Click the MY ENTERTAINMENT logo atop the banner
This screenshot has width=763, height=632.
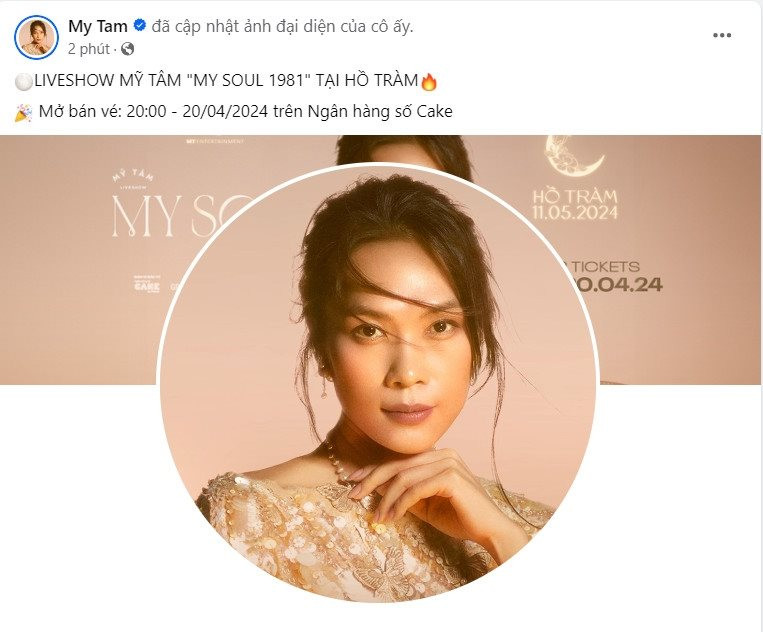click(215, 141)
